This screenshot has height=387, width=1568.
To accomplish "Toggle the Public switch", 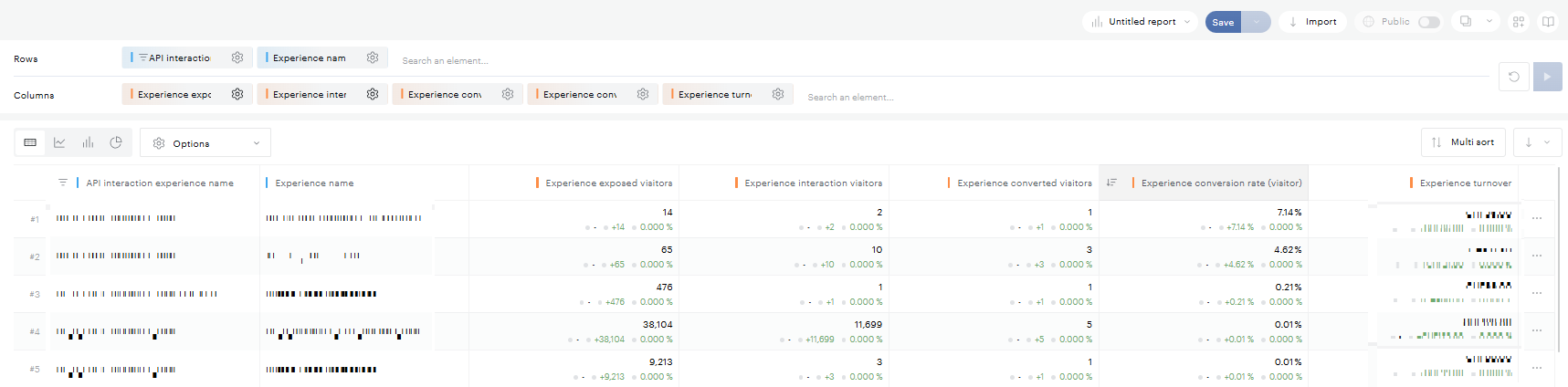I will 1428,22.
